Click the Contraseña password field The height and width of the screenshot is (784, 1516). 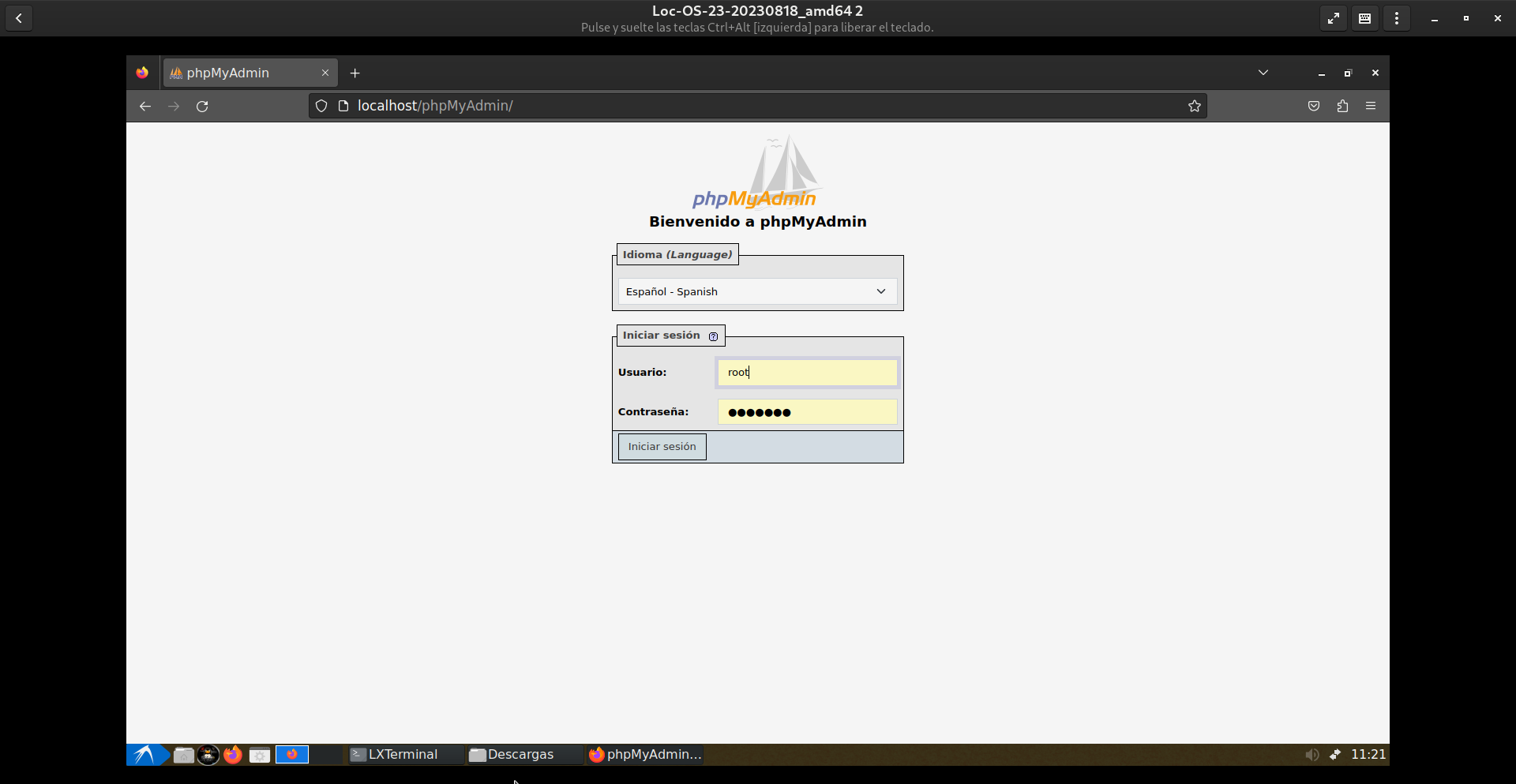tap(807, 412)
